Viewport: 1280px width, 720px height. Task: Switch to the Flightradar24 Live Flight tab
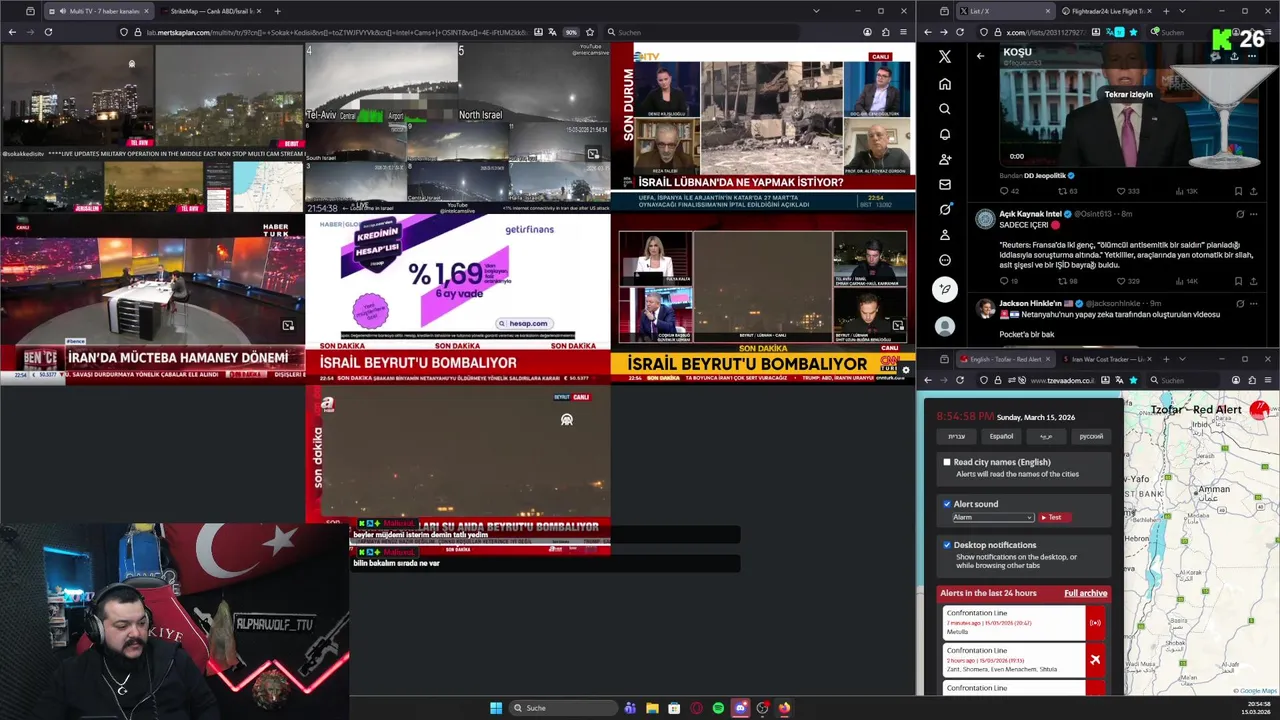[1108, 11]
